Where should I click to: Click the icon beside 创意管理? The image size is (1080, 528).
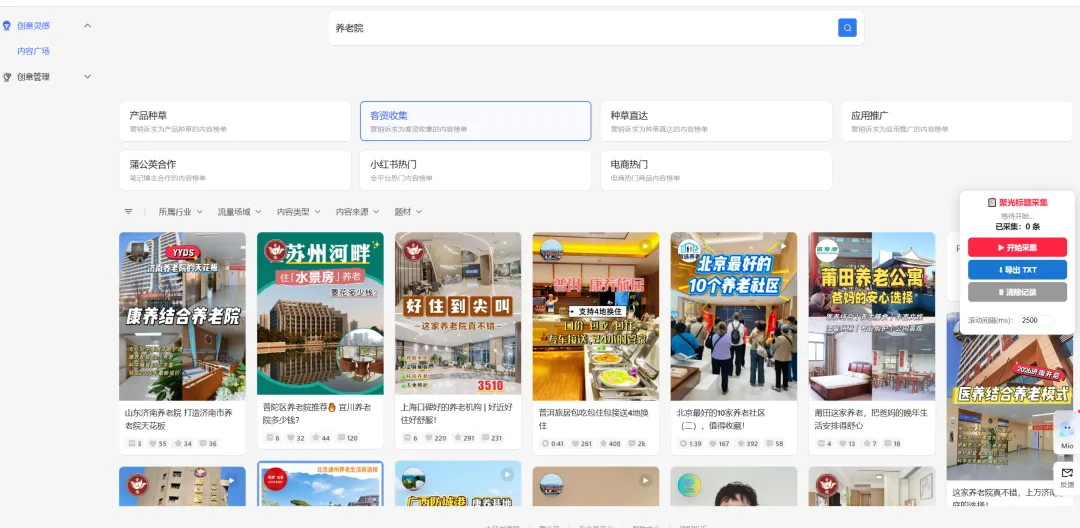pos(7,77)
